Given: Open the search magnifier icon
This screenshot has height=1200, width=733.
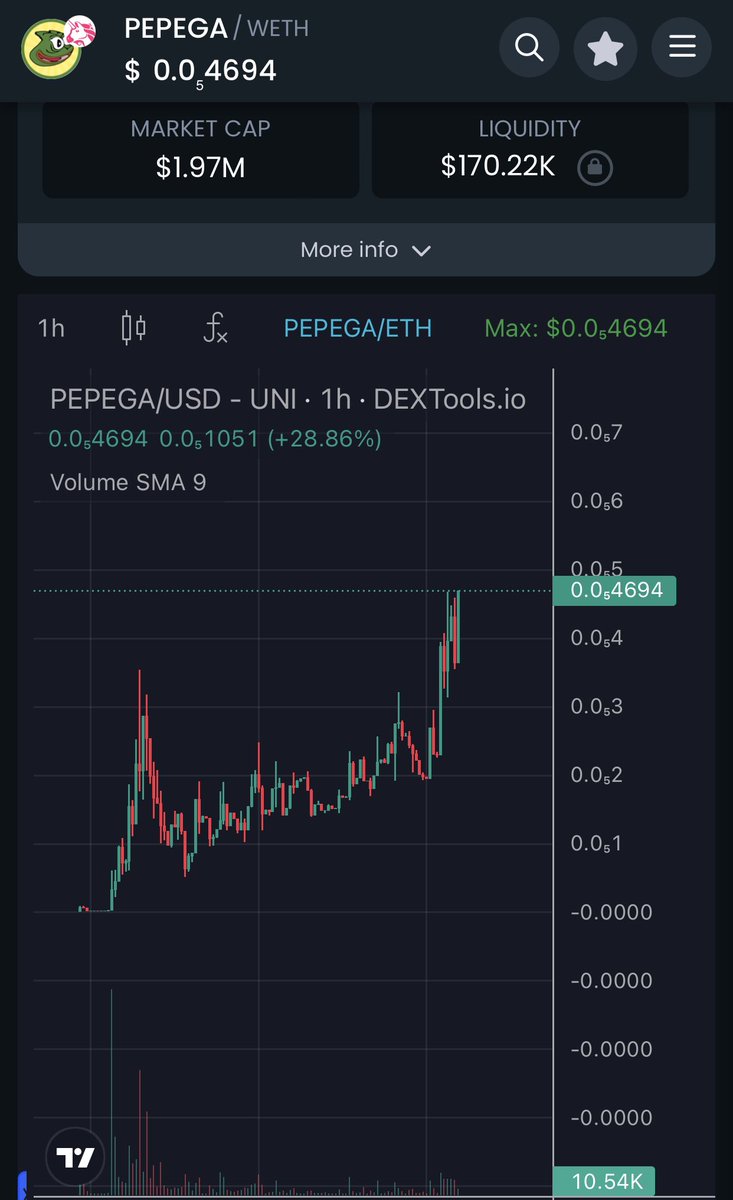Looking at the screenshot, I should click(x=529, y=47).
